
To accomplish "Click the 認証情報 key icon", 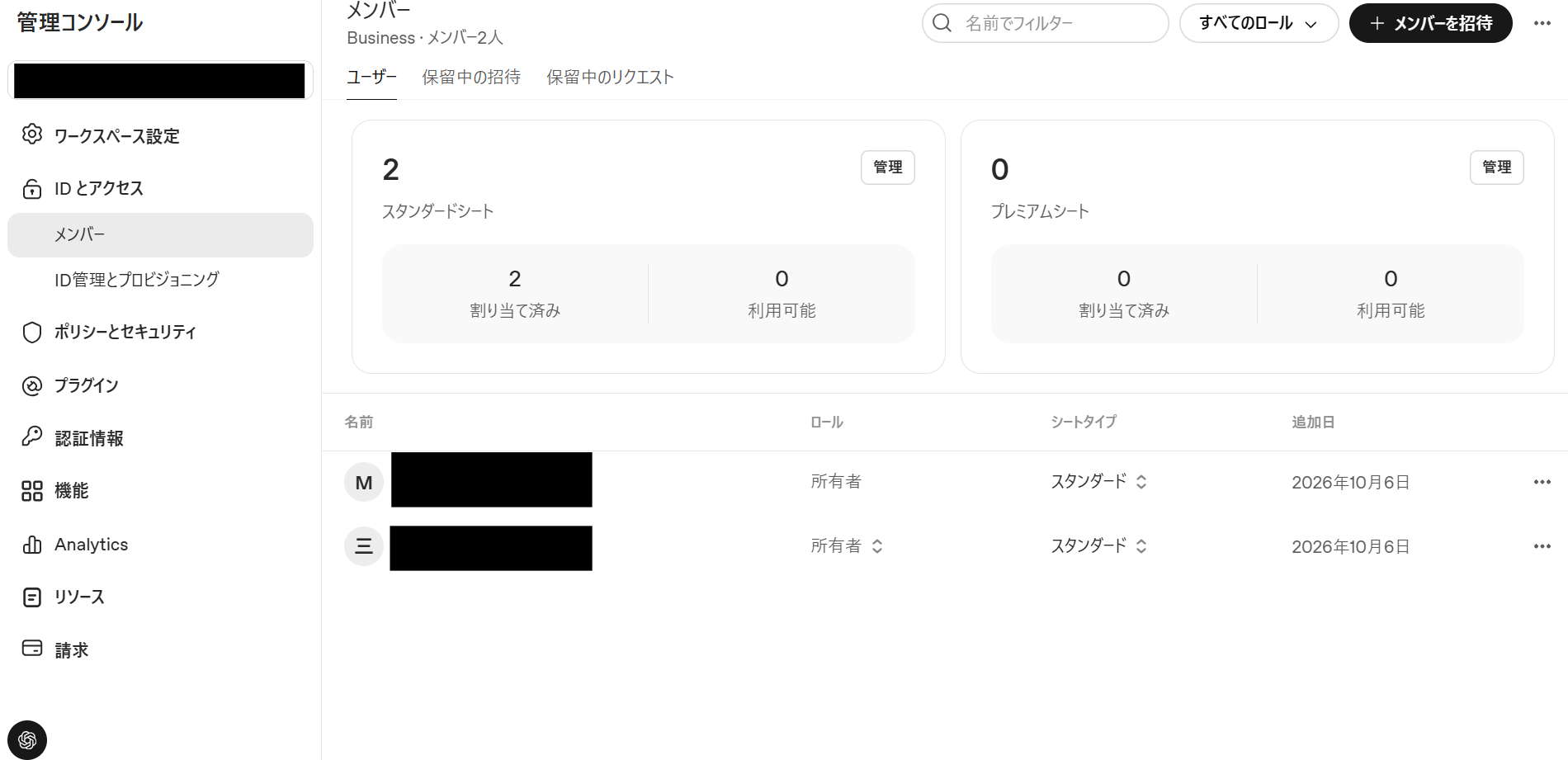I will [32, 437].
